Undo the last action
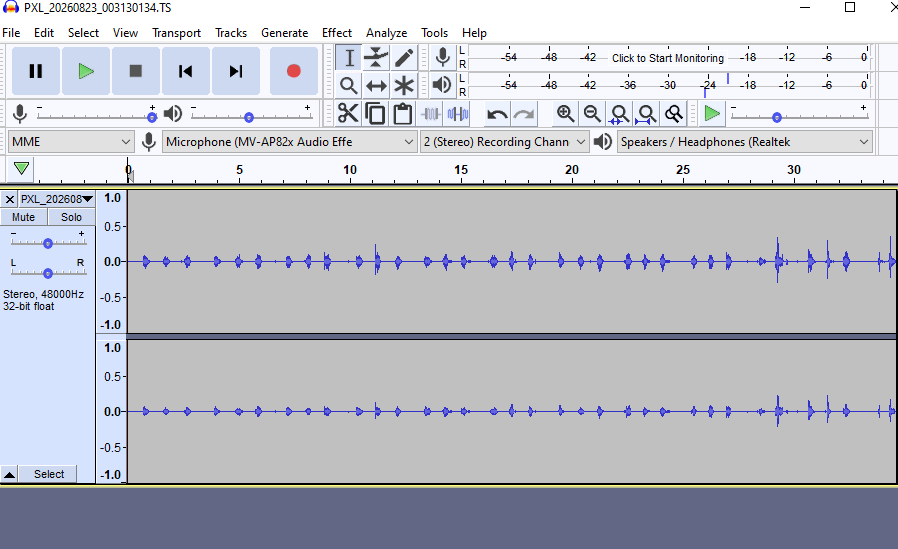Screen dimensions: 898x549 coord(497,114)
